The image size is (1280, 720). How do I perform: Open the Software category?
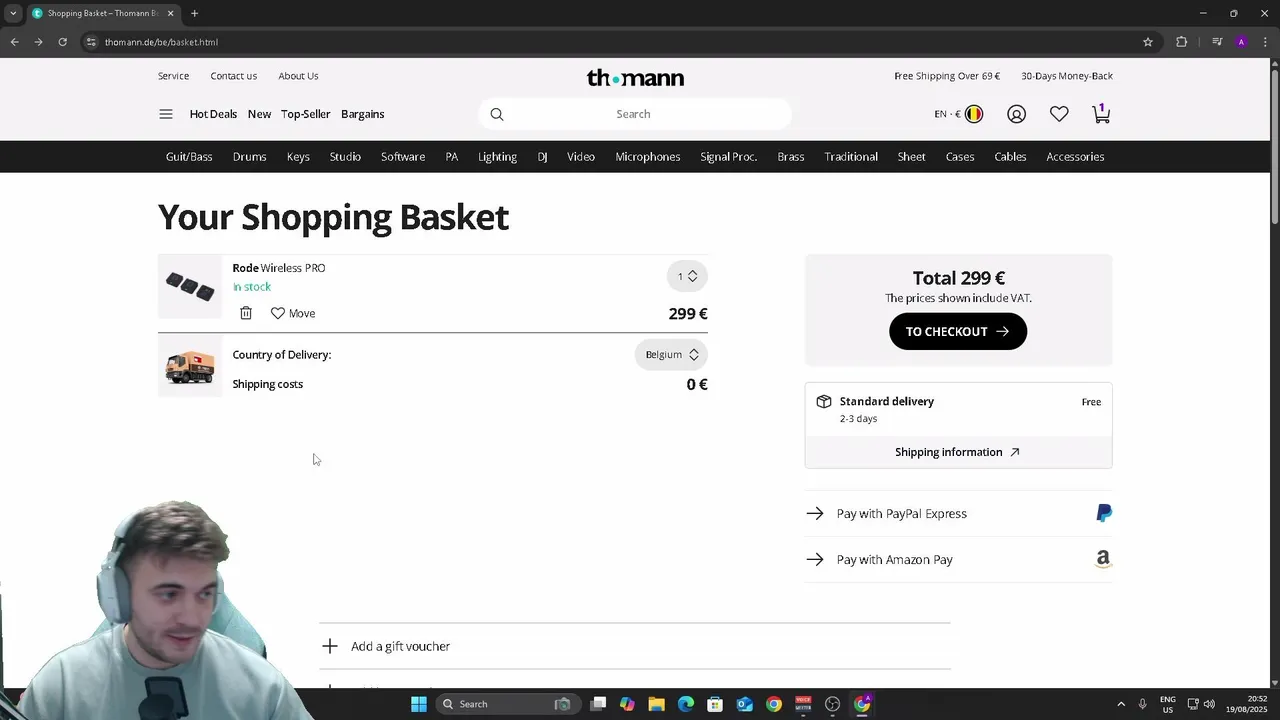[x=403, y=157]
